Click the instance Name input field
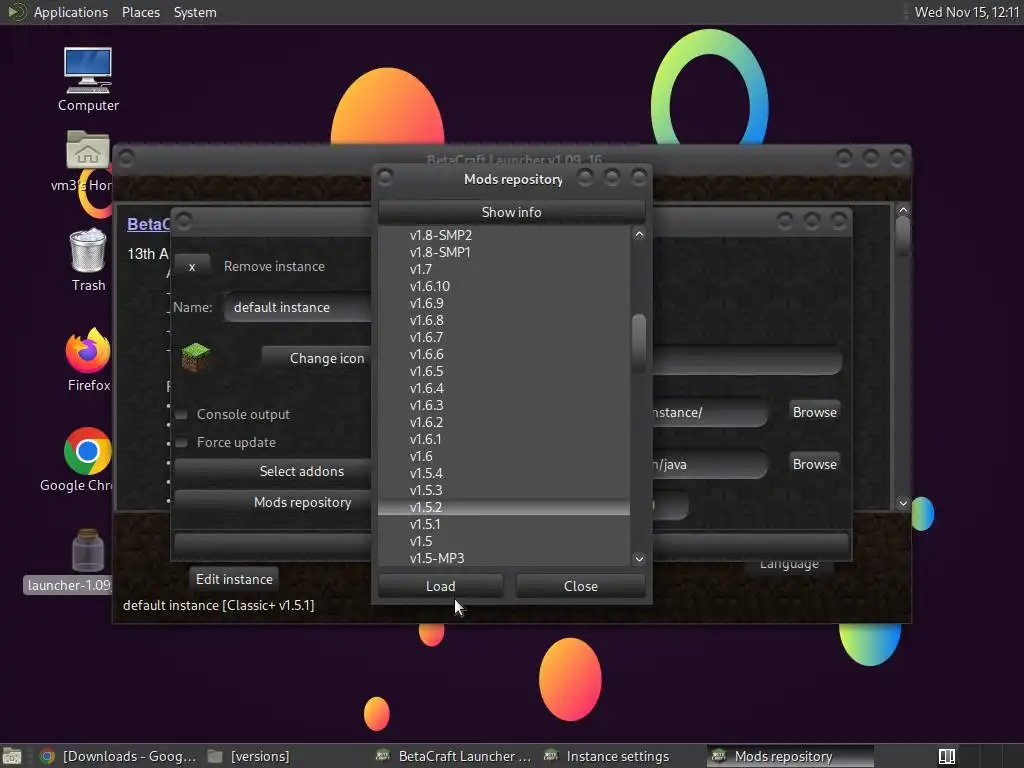 [x=298, y=308]
